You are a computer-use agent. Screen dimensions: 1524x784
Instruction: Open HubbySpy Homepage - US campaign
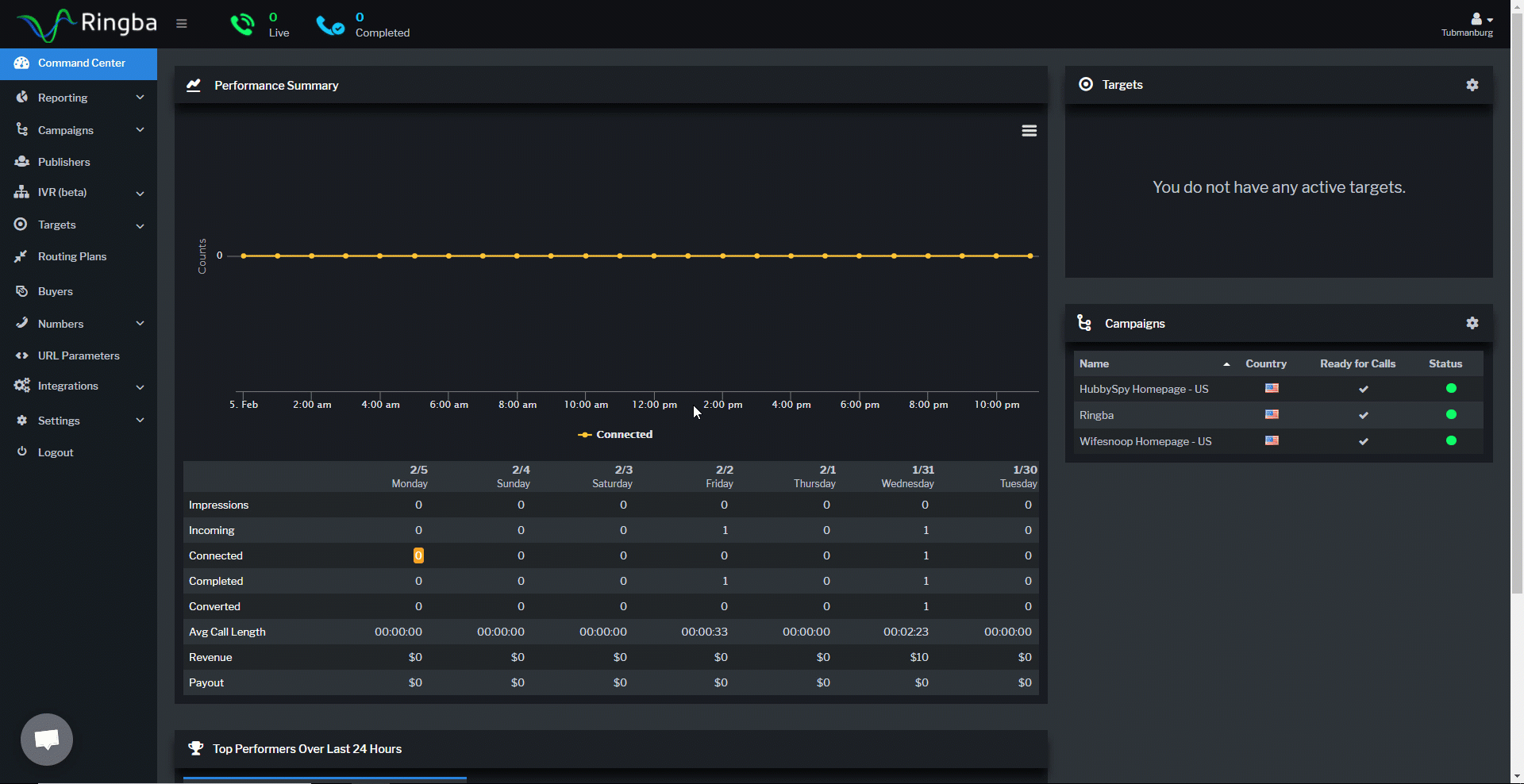(x=1144, y=389)
